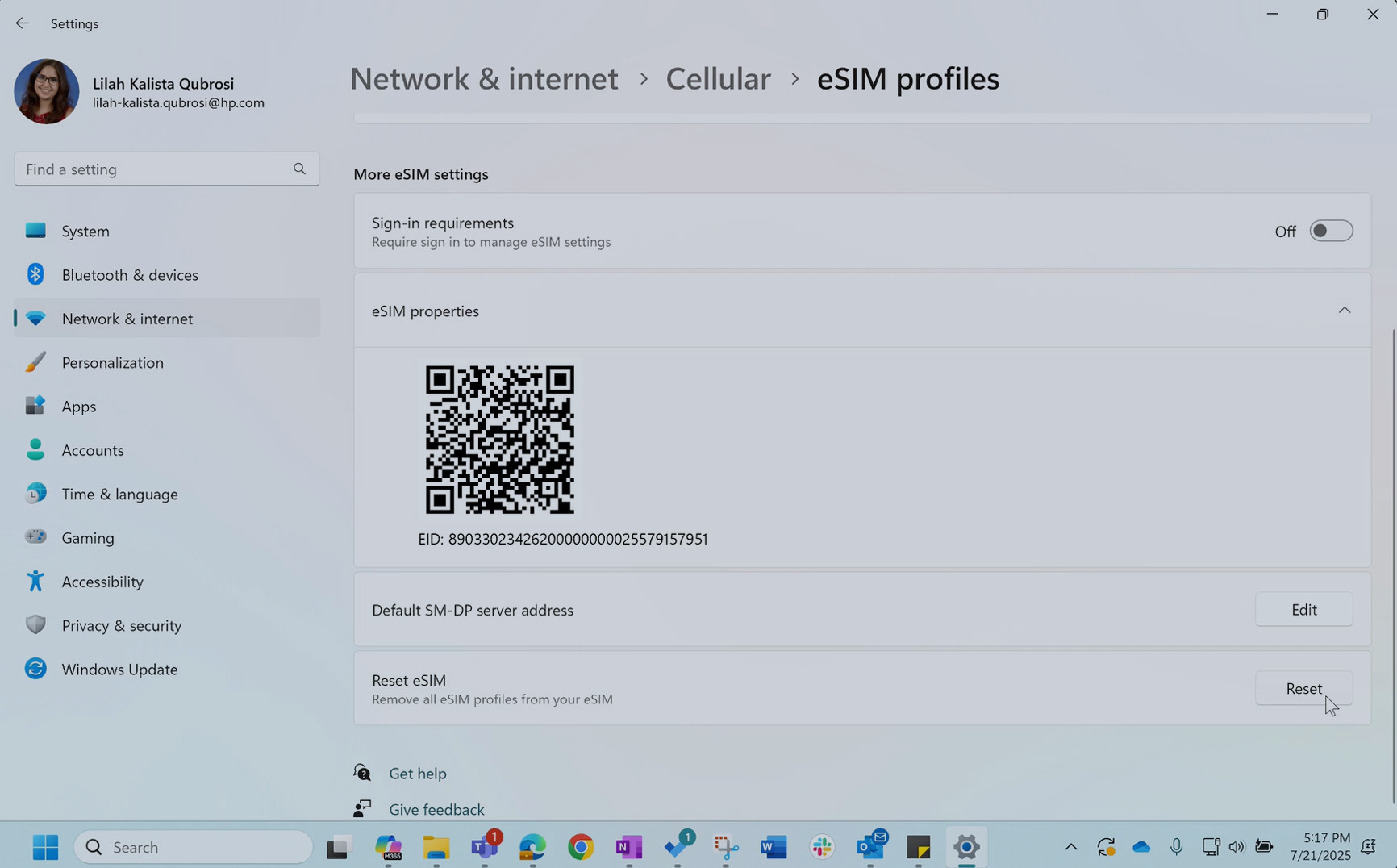Open the Give feedback link
The image size is (1397, 868).
coord(436,809)
